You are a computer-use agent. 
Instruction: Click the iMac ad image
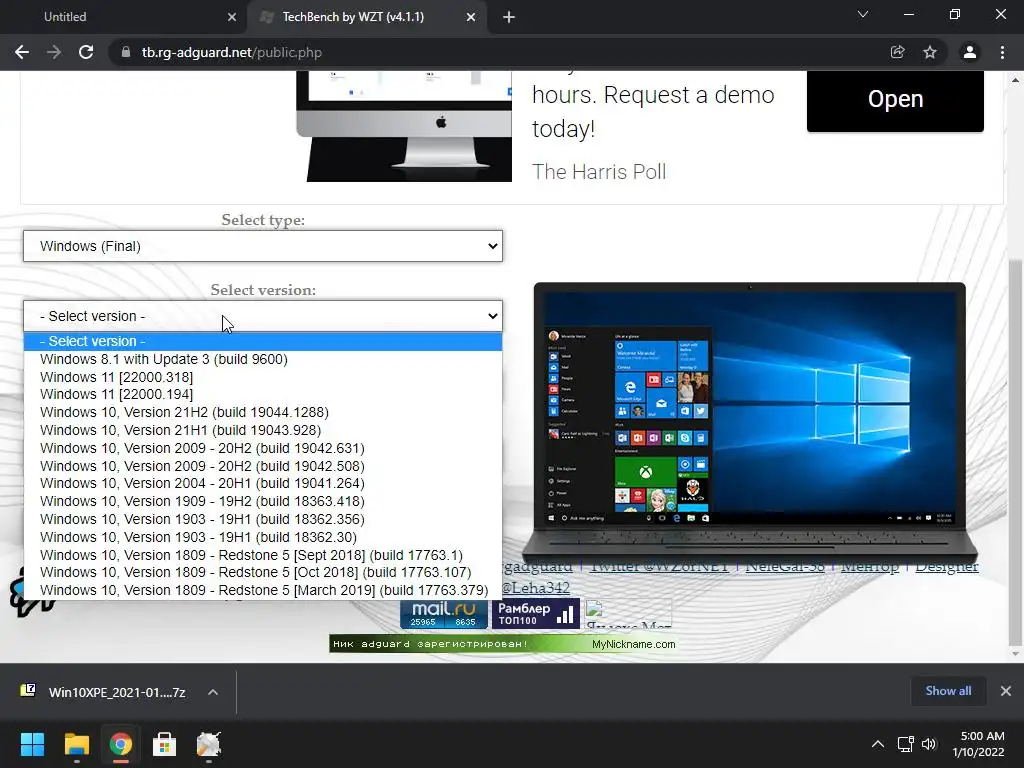click(404, 126)
